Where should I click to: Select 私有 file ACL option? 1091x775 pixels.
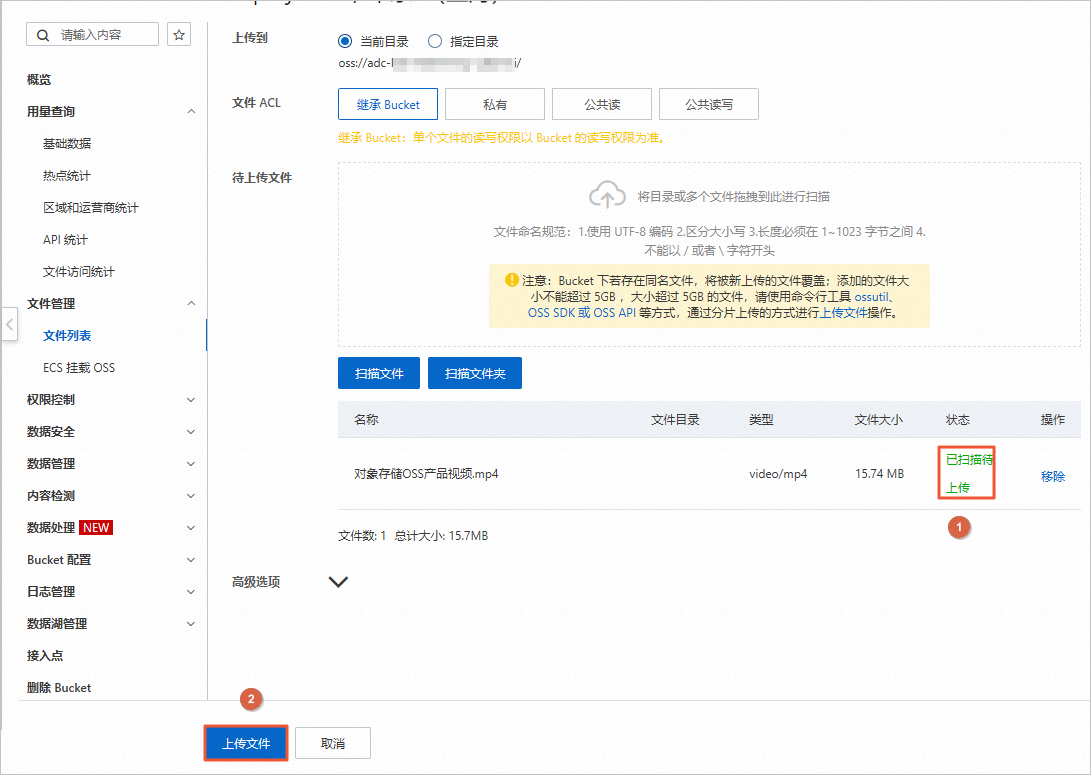pyautogui.click(x=494, y=103)
